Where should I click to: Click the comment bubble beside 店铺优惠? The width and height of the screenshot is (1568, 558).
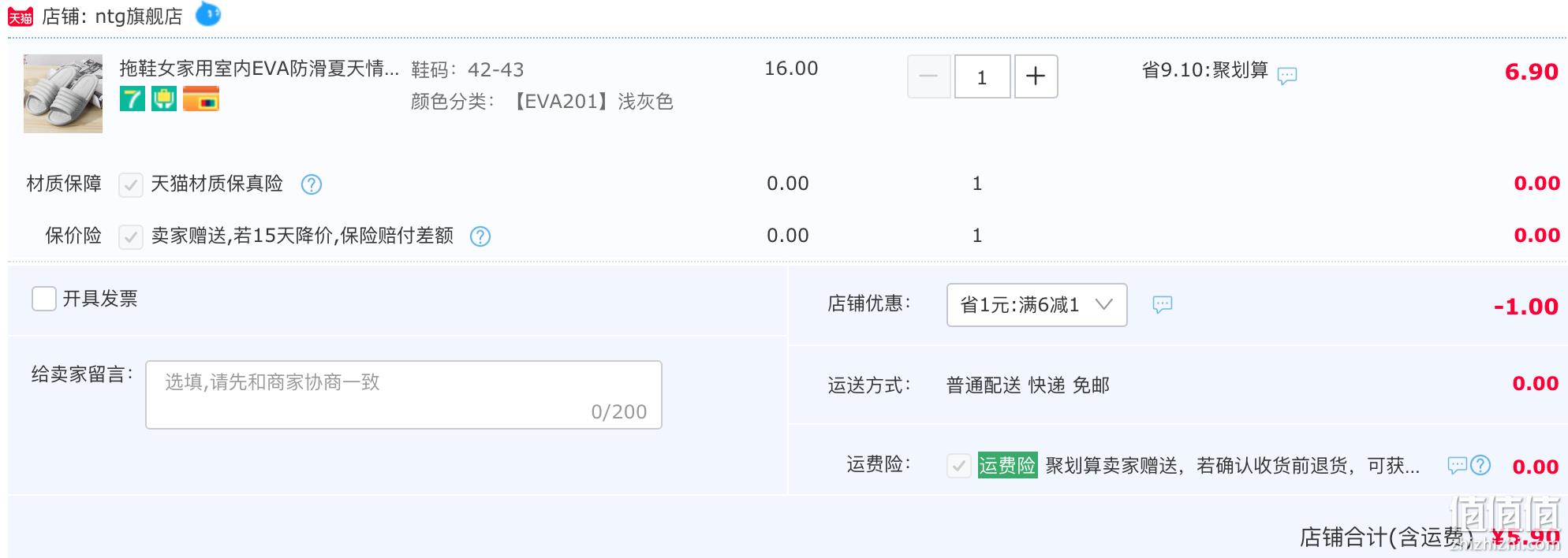[x=1162, y=305]
